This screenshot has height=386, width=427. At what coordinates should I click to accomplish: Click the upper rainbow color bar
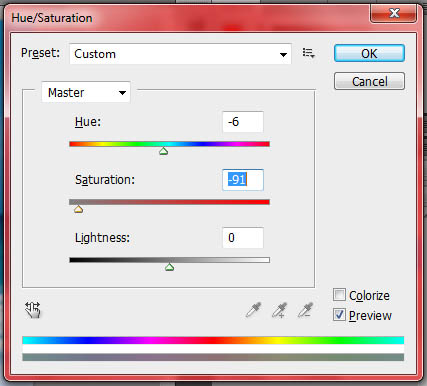tap(213, 340)
